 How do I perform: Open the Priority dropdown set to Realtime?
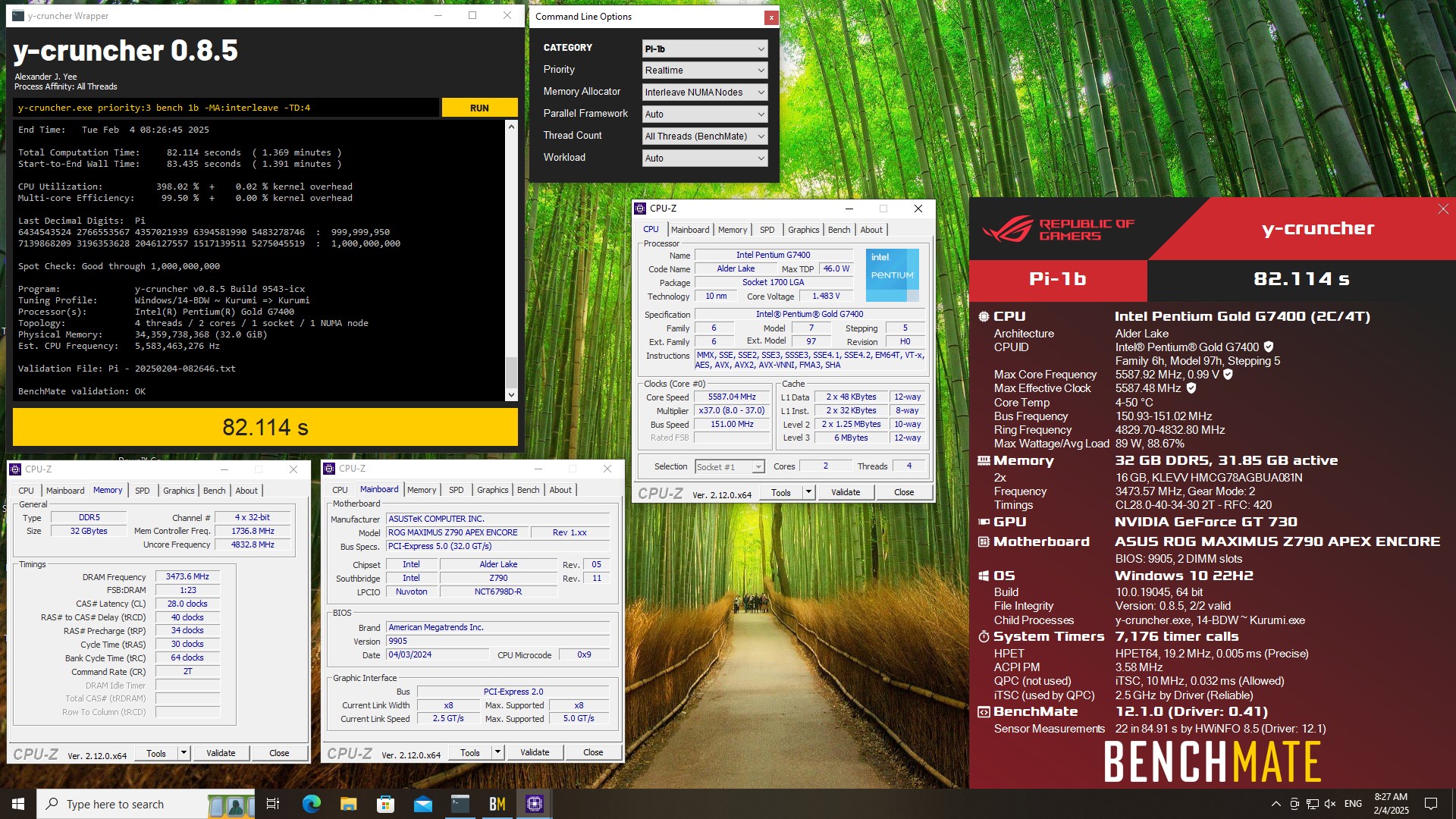click(704, 71)
